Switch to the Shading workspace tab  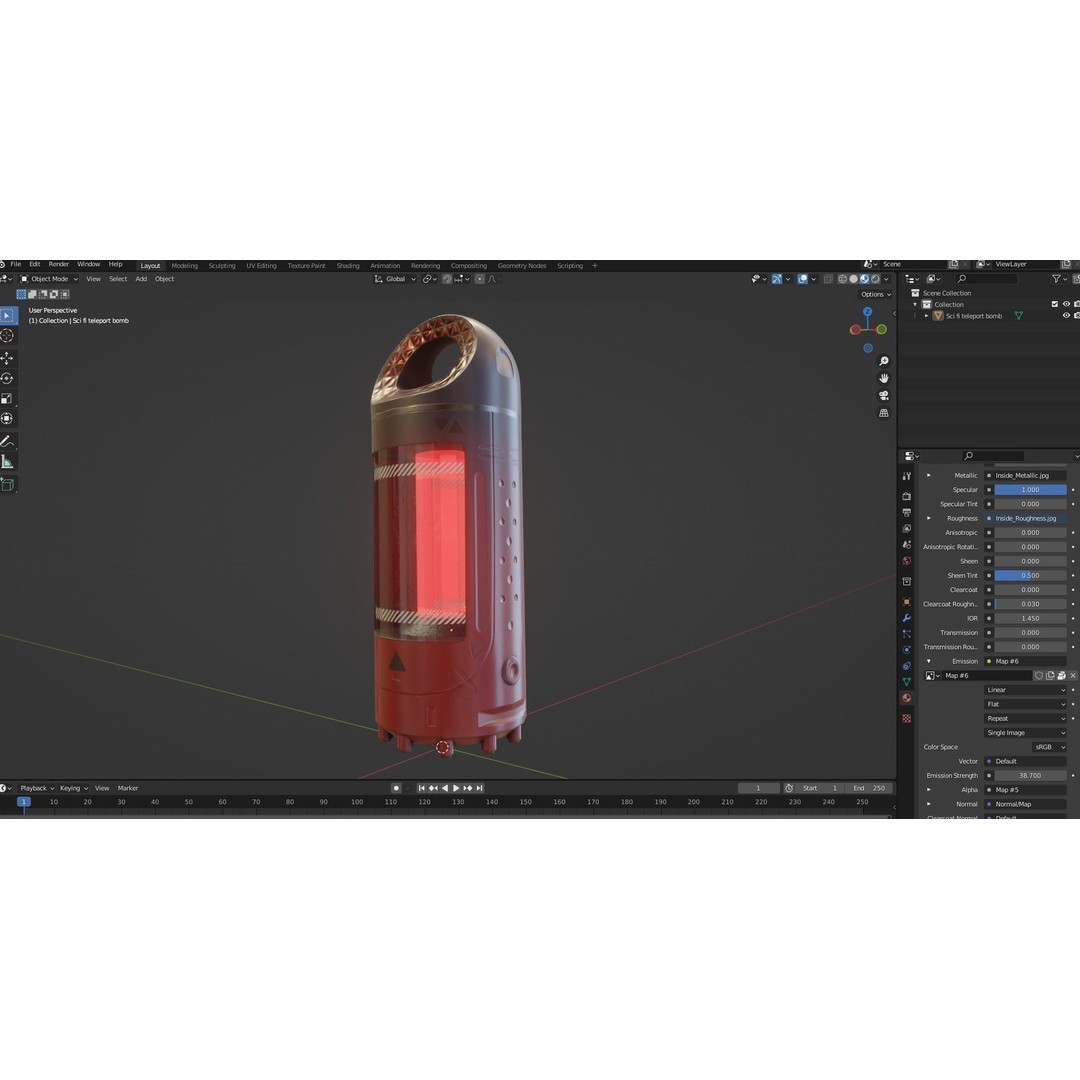[x=347, y=265]
